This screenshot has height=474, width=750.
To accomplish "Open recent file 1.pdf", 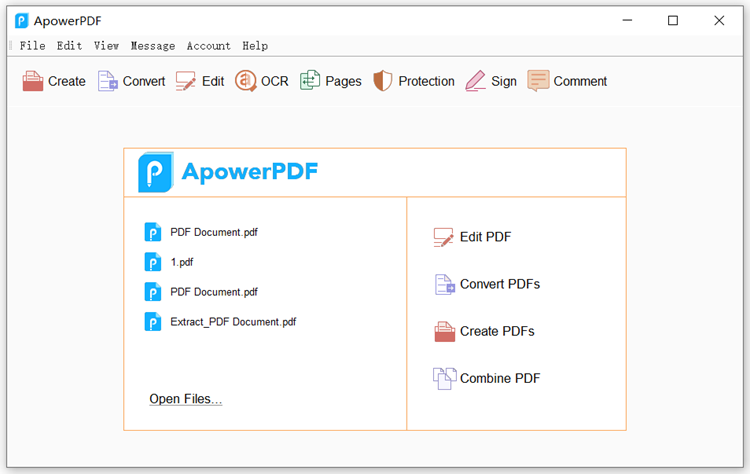I will 182,262.
